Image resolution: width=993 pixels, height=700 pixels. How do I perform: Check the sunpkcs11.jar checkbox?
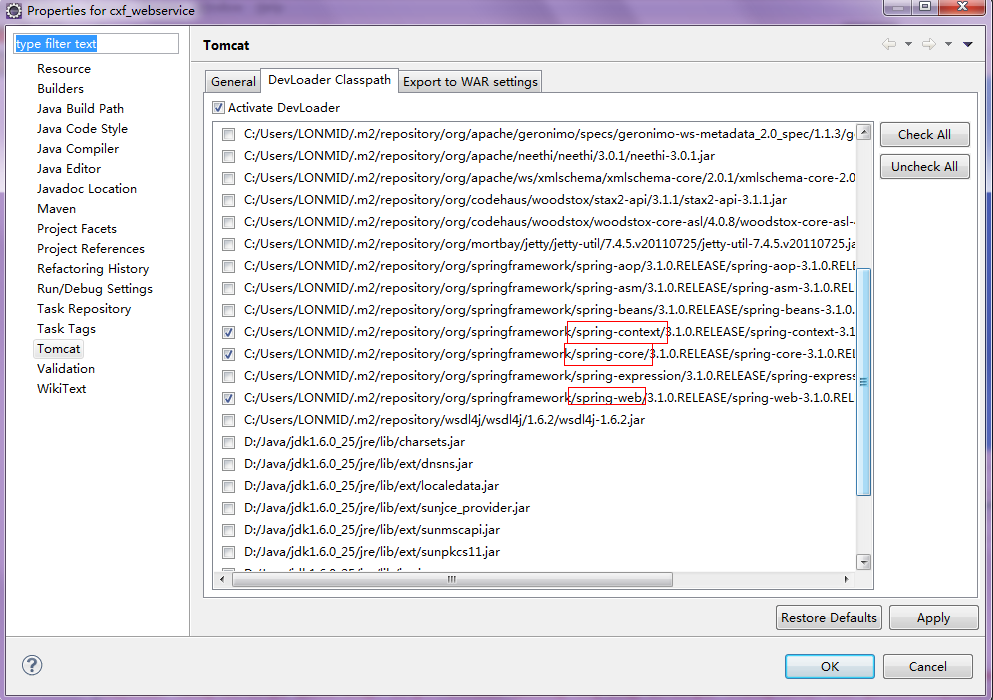229,552
